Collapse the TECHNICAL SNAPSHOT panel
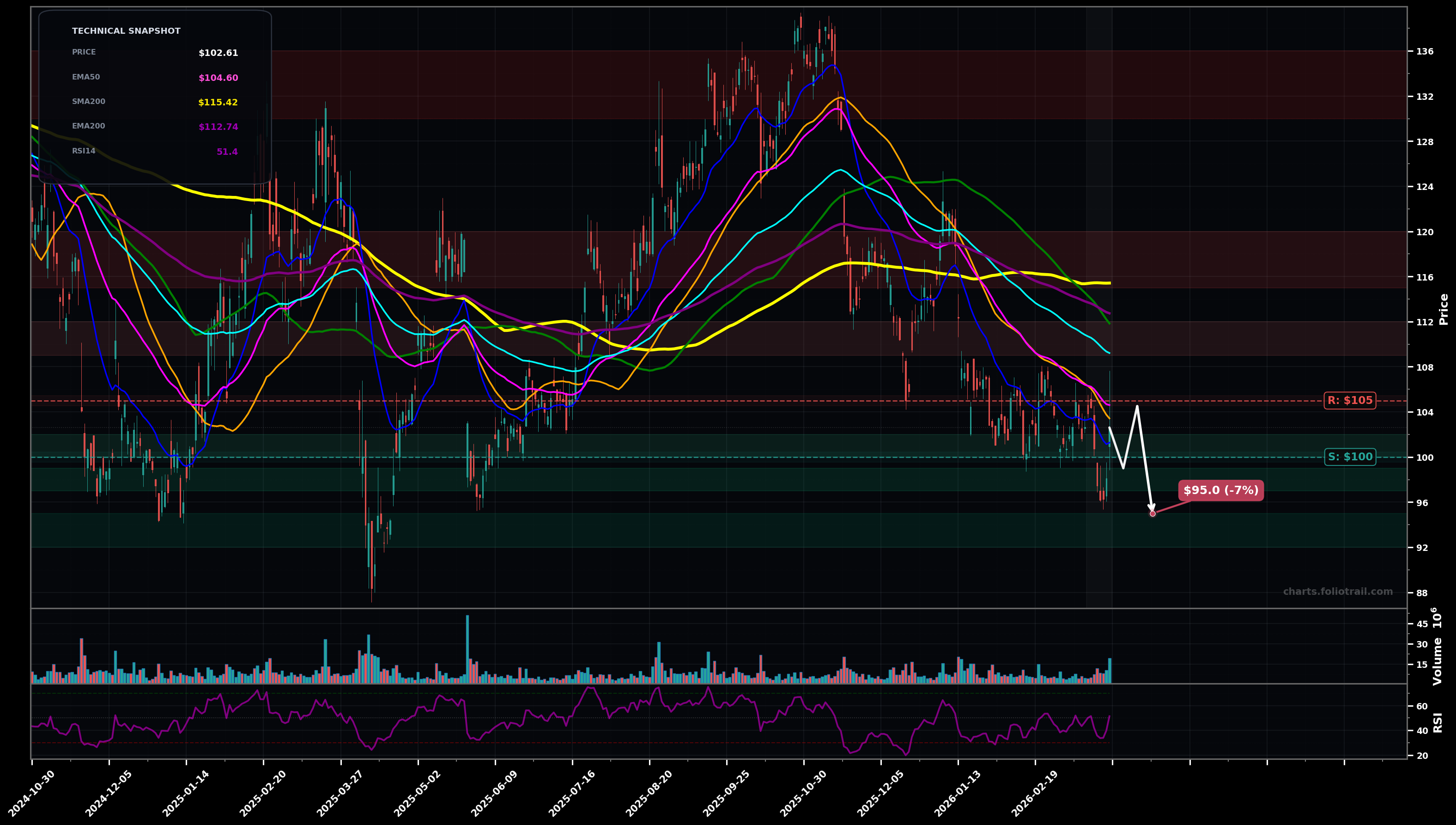This screenshot has width=1456, height=825. coord(126,31)
